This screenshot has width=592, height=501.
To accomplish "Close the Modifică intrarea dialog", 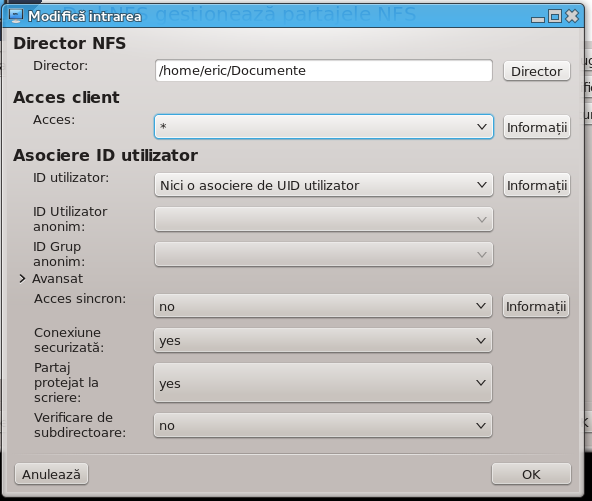I will 572,16.
